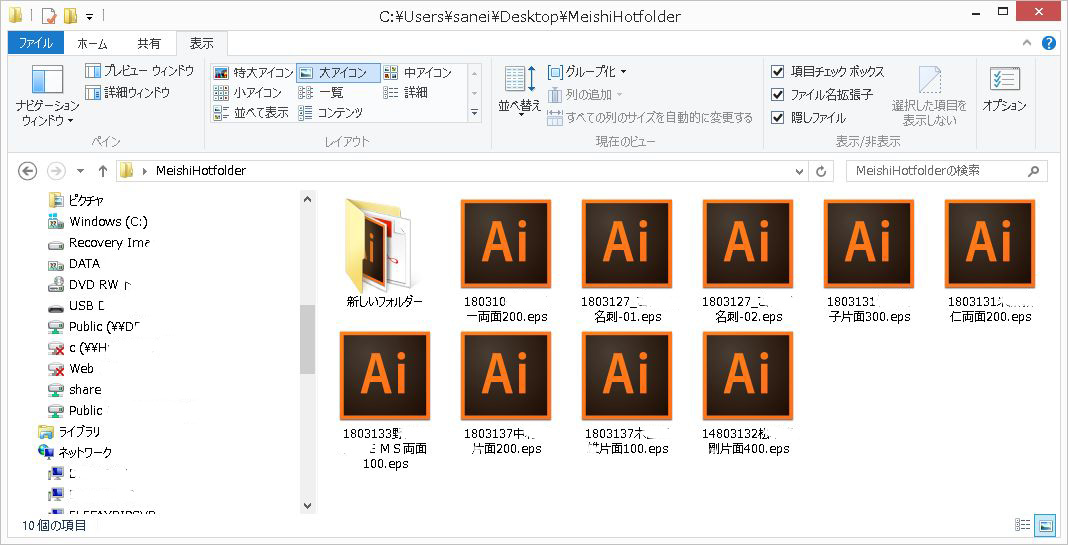Select the 名刺-02.eps file
This screenshot has width=1068, height=545.
click(748, 260)
